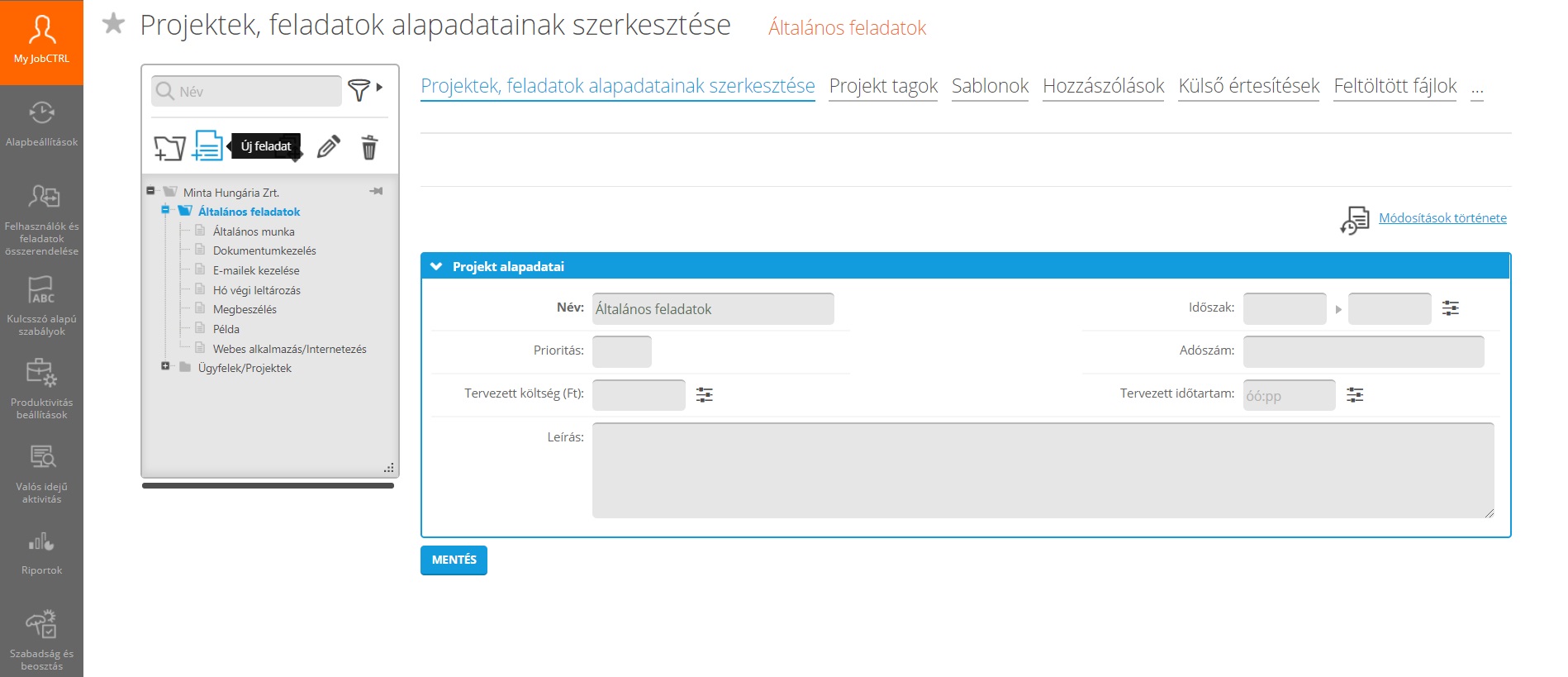Open the funnel filter options
1568x677 pixels.
tap(359, 89)
